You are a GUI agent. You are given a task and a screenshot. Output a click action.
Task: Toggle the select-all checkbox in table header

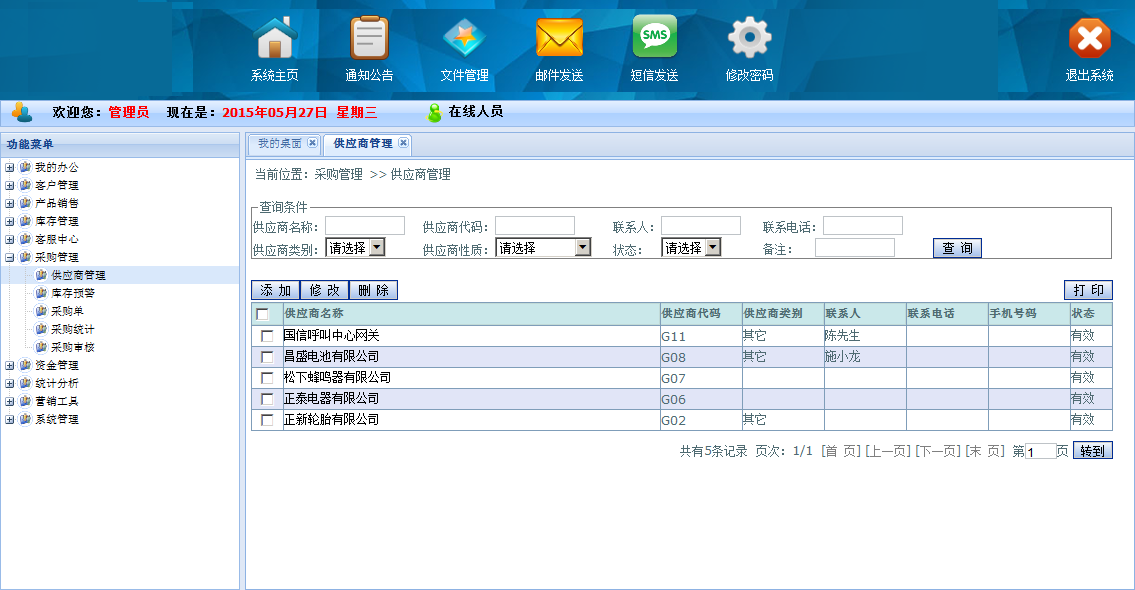(263, 314)
